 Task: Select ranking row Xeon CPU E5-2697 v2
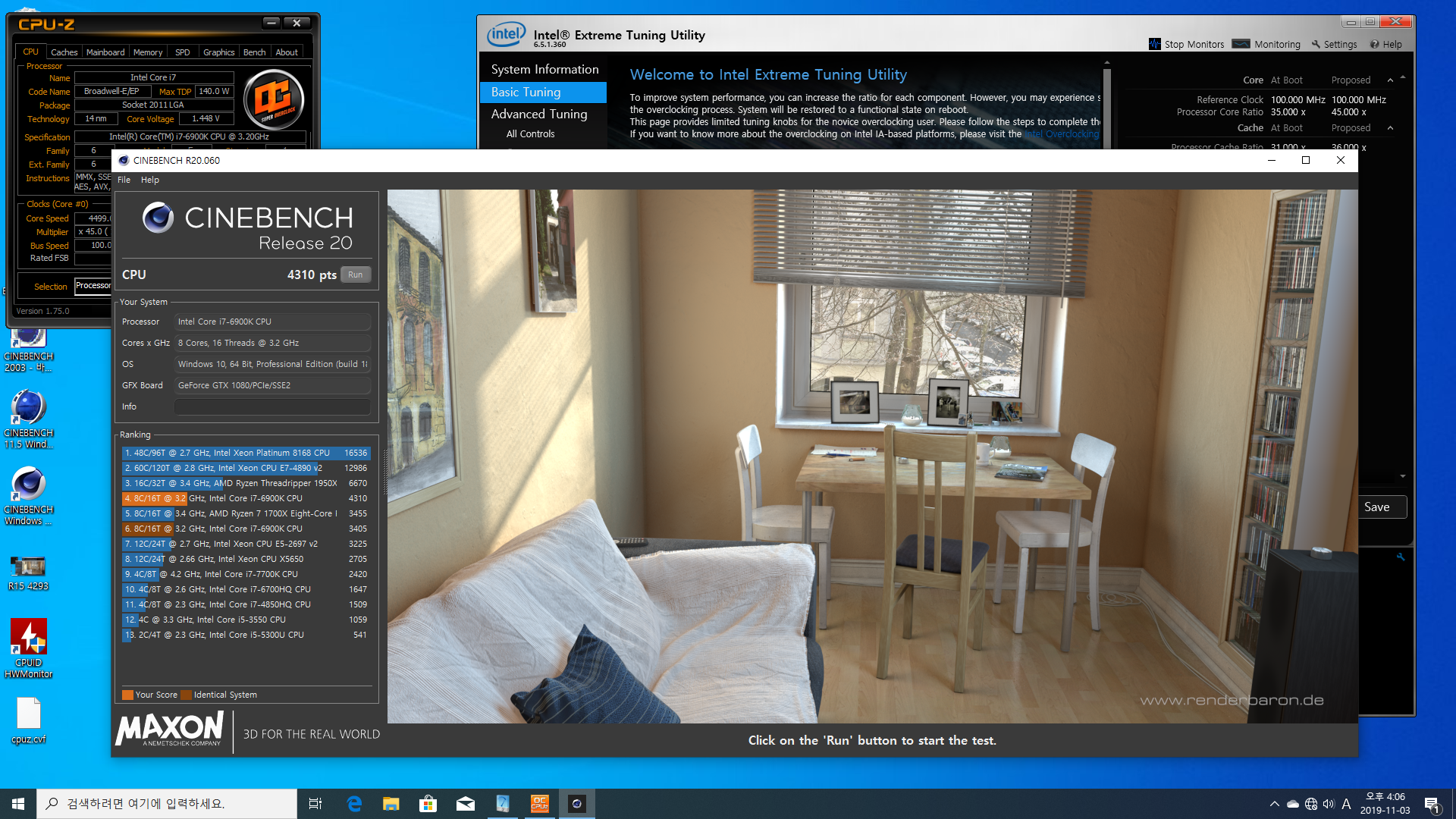246,544
